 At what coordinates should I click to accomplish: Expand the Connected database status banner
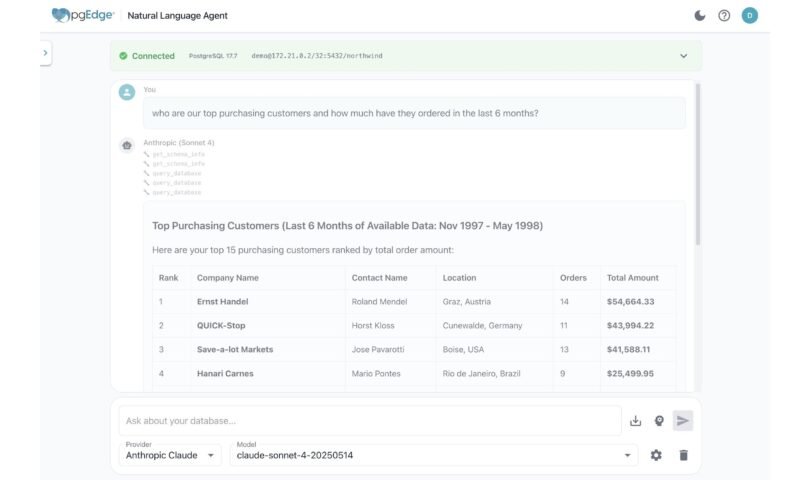pos(683,56)
